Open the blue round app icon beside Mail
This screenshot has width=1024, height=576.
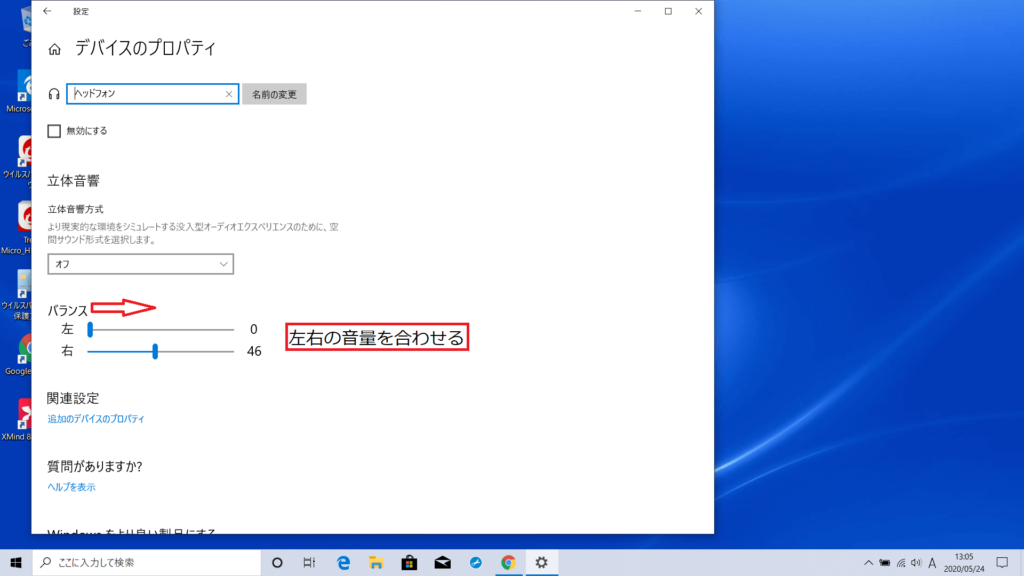(x=475, y=562)
